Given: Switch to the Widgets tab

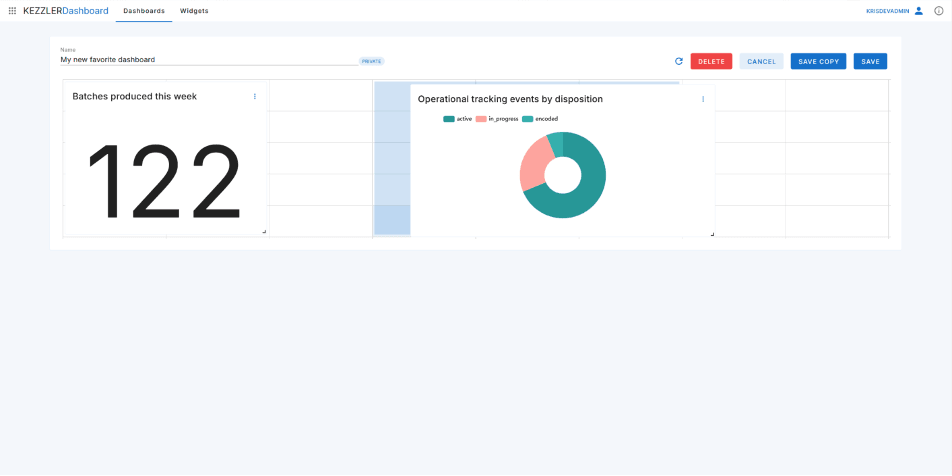Looking at the screenshot, I should [194, 11].
